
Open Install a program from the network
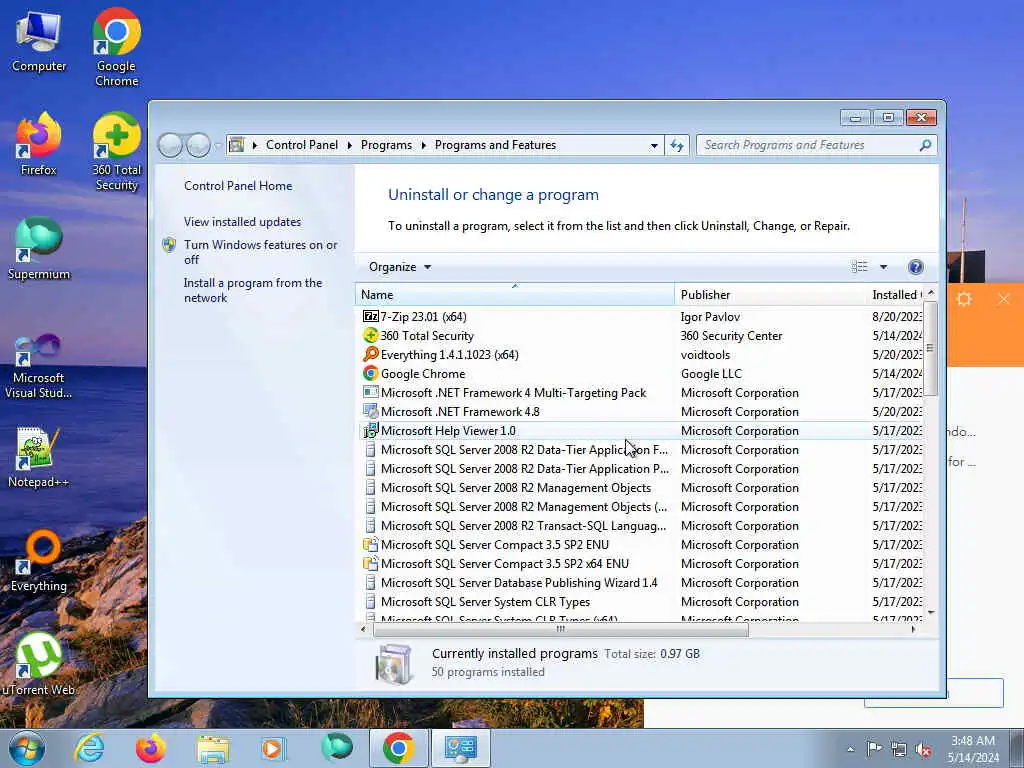253,290
